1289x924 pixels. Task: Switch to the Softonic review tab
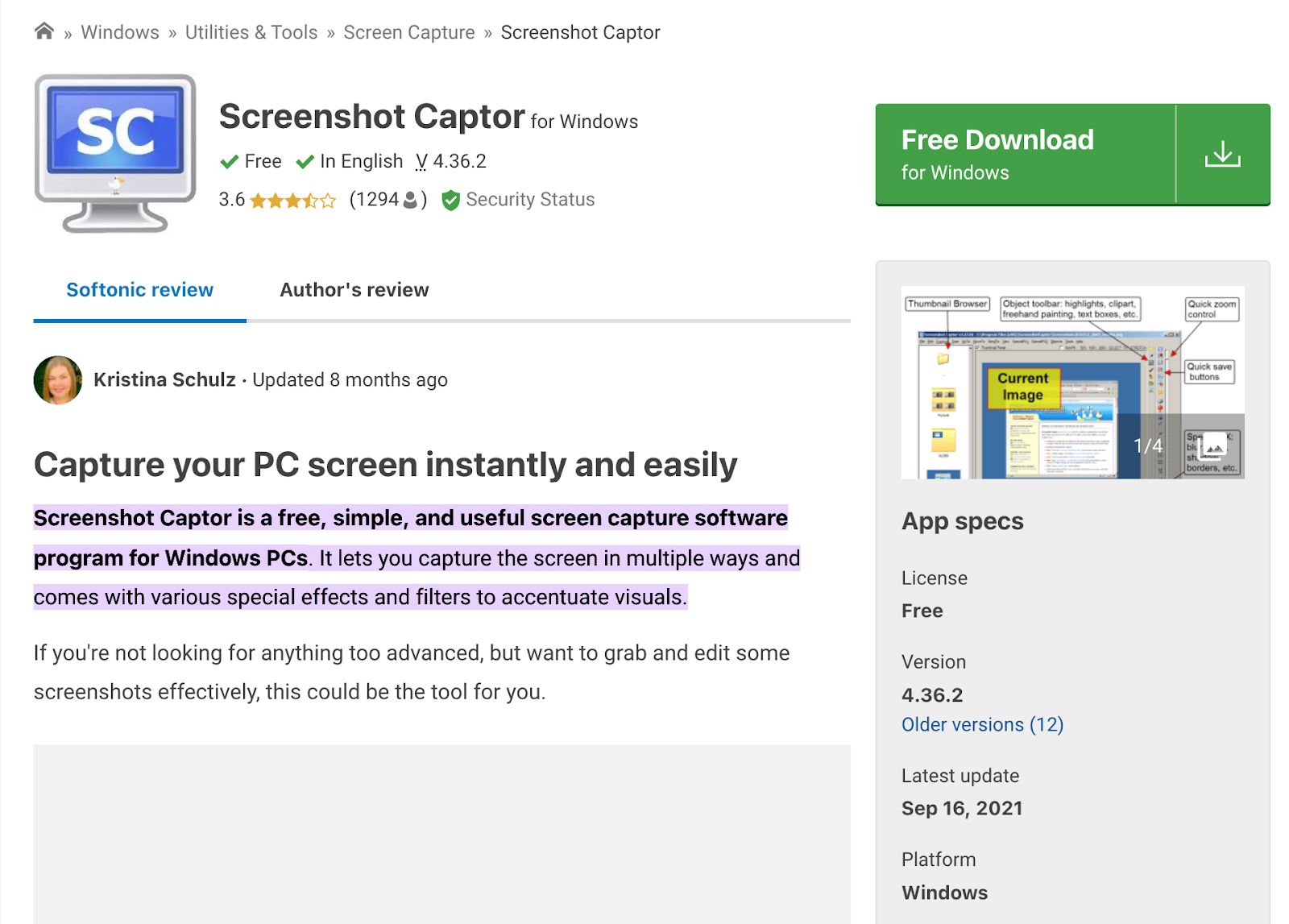(139, 290)
